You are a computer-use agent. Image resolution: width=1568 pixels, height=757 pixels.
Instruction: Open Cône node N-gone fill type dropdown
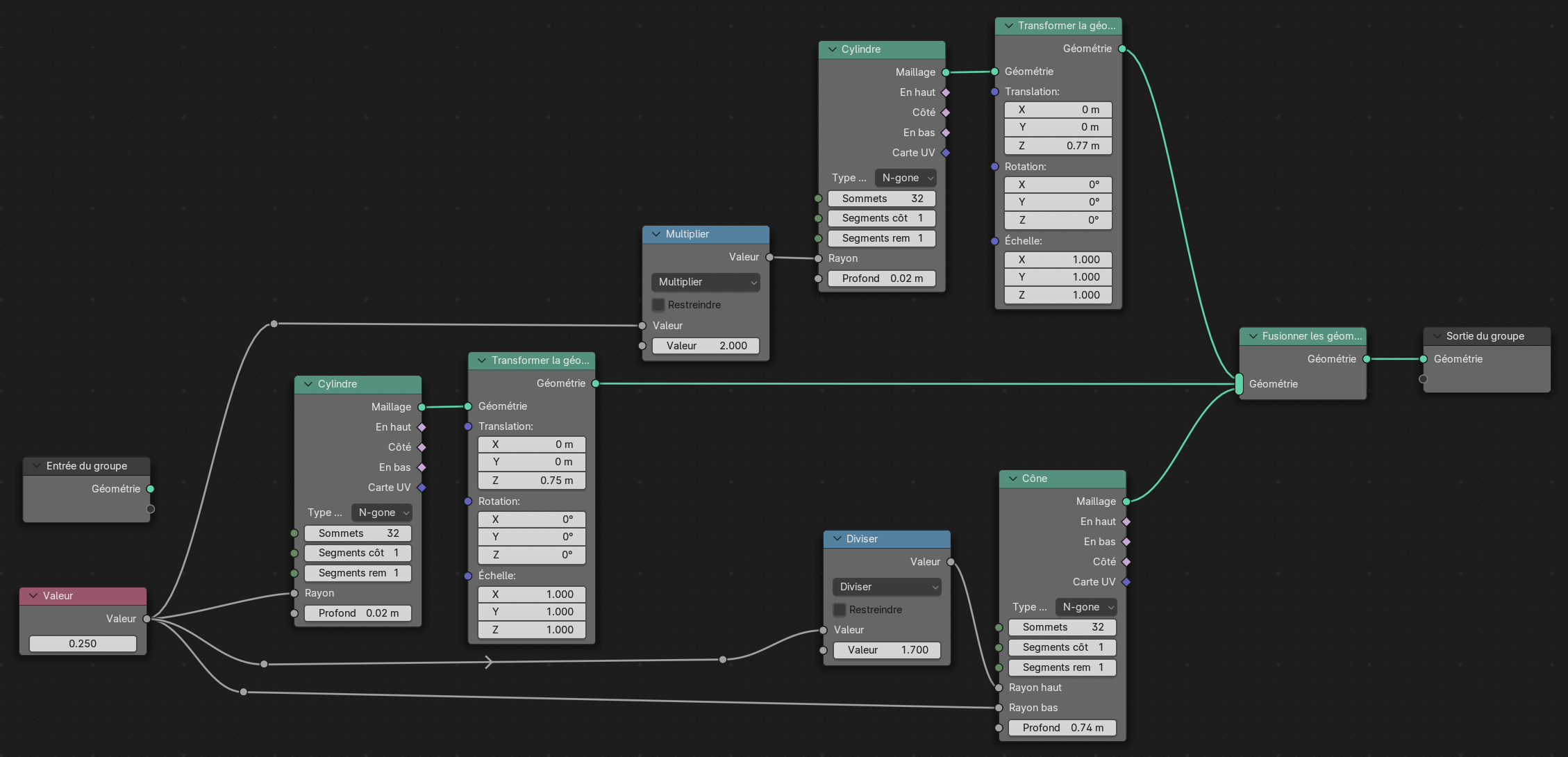1086,607
